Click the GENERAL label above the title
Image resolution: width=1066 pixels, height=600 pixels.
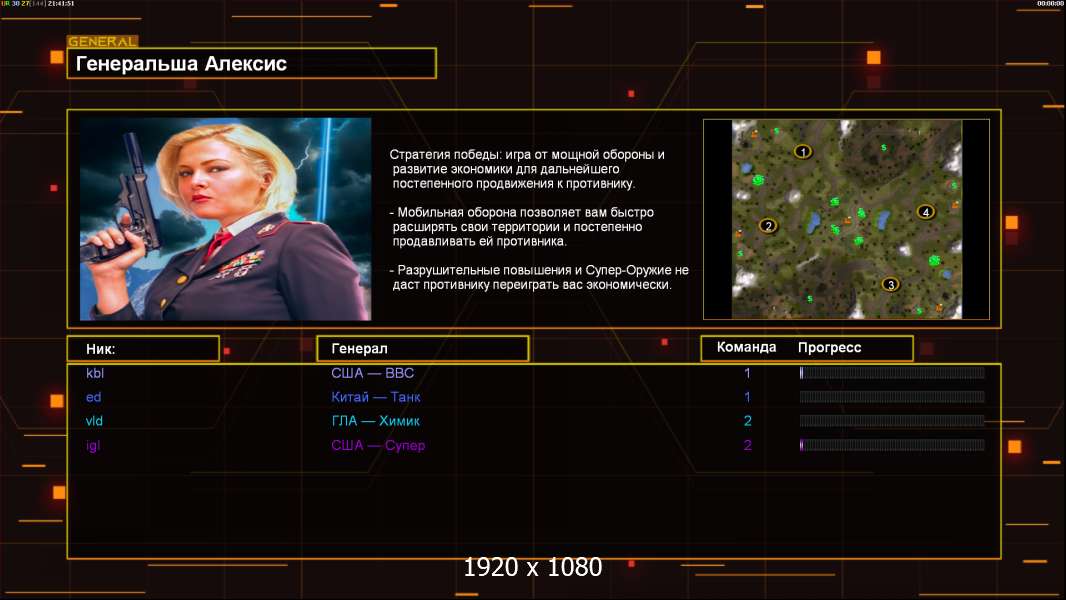[x=102, y=41]
